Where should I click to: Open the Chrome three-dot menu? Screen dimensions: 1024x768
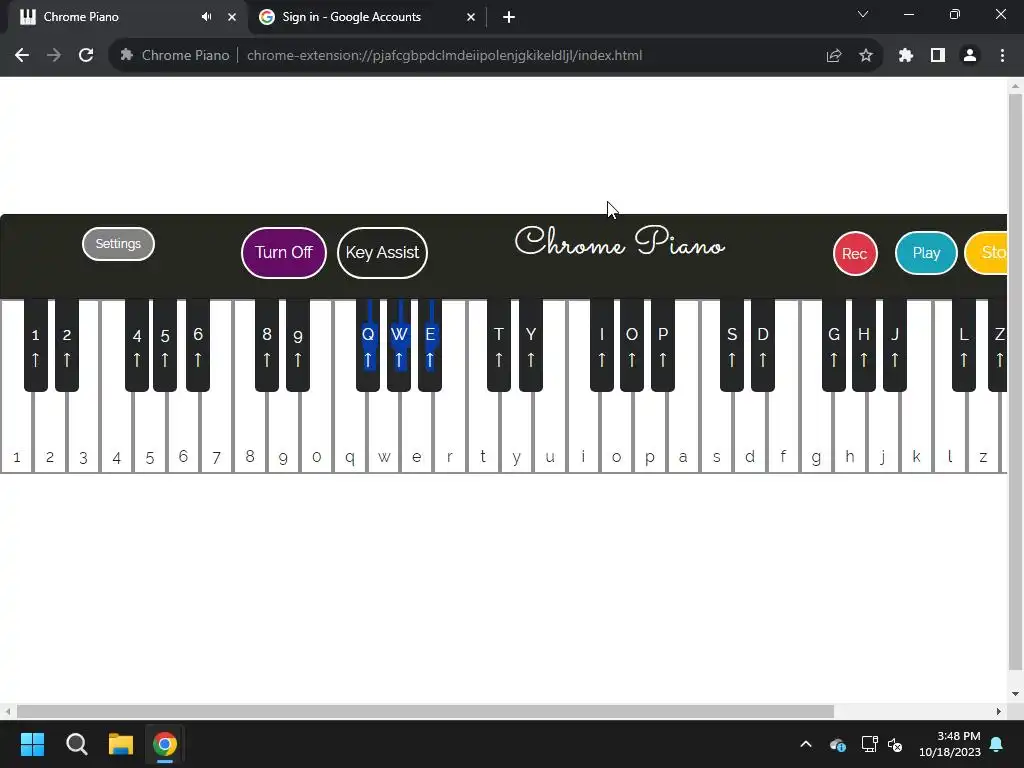click(x=1002, y=56)
